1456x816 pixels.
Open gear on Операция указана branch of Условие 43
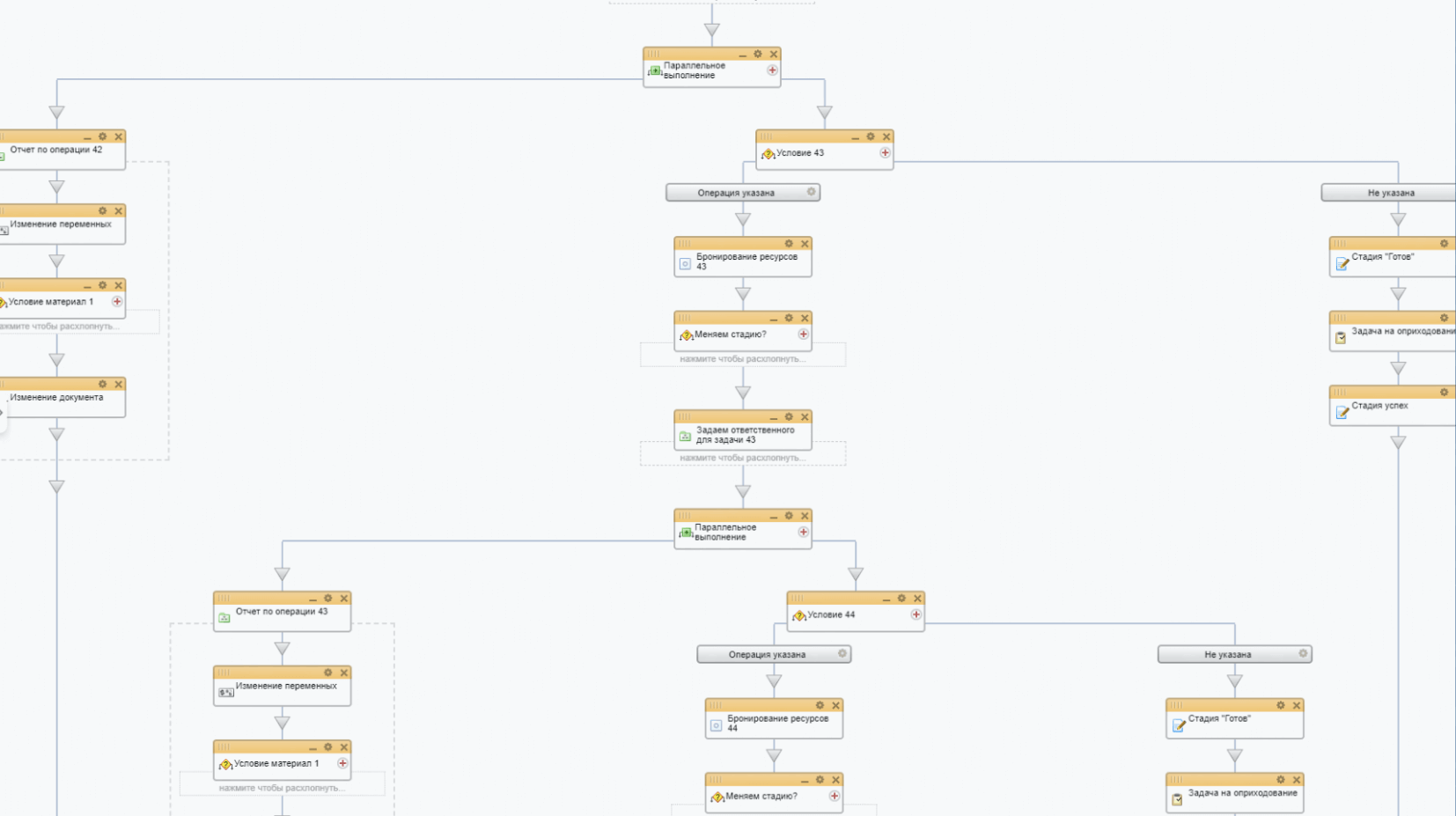811,192
